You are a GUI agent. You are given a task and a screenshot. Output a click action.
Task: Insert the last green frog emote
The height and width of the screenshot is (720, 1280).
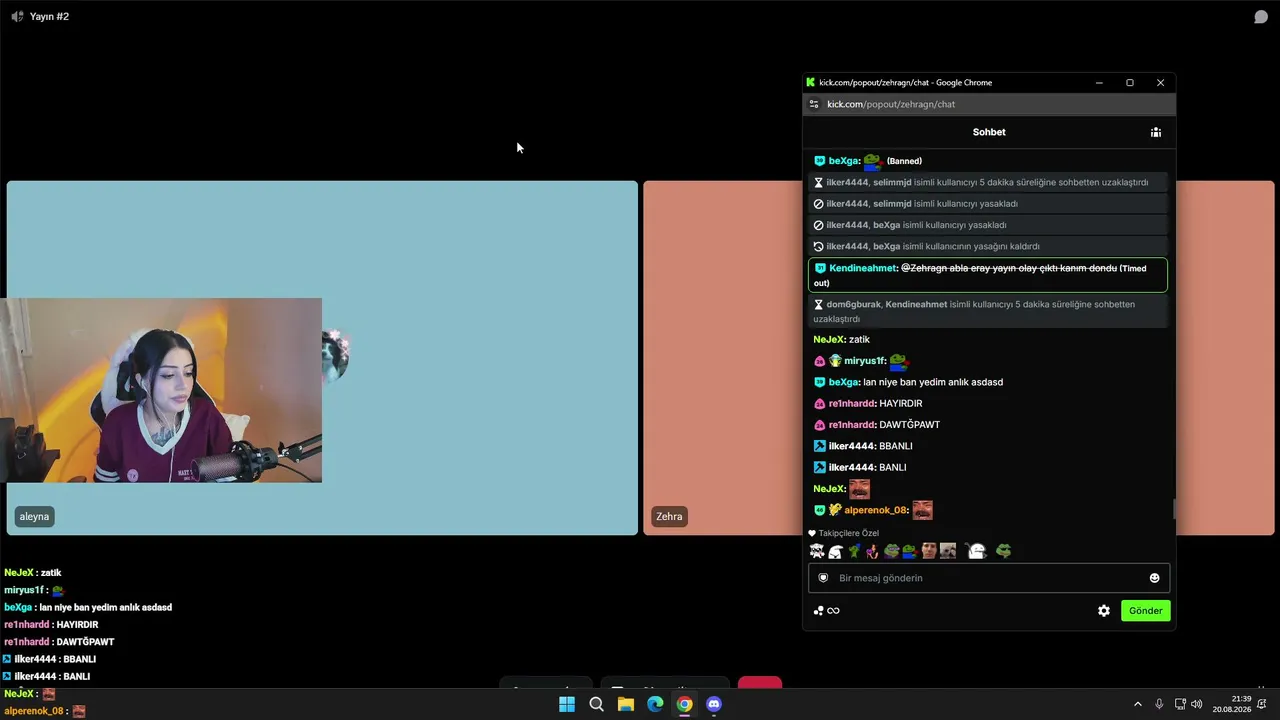pos(1003,551)
